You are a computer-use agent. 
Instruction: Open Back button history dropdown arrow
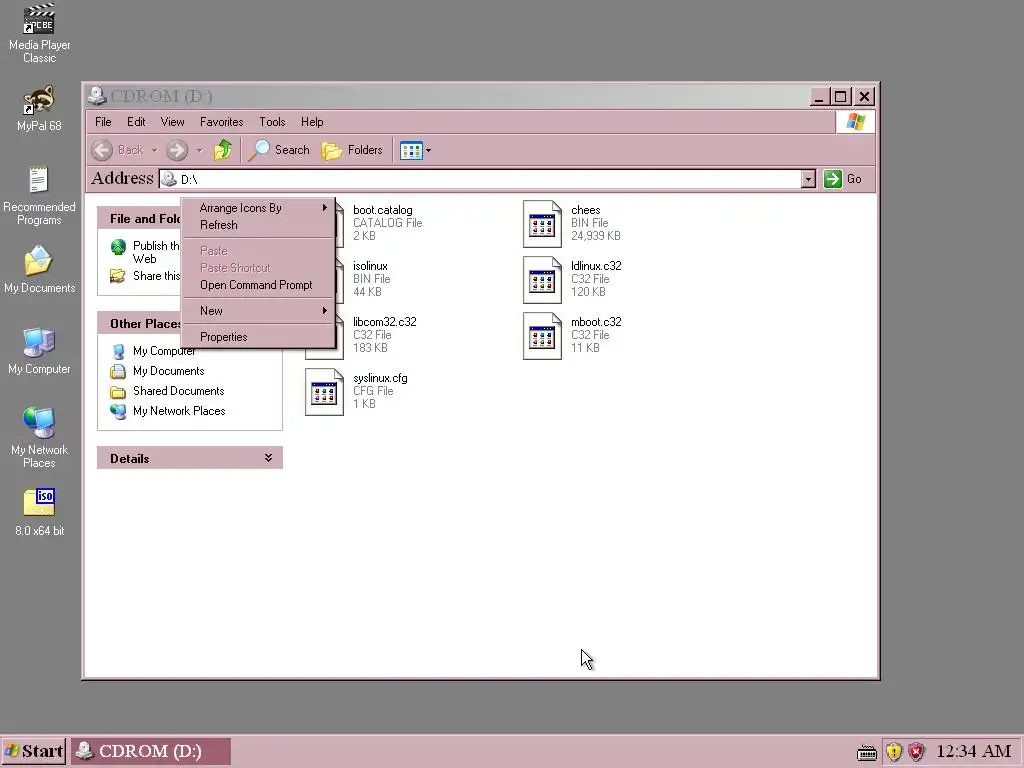[x=155, y=151]
